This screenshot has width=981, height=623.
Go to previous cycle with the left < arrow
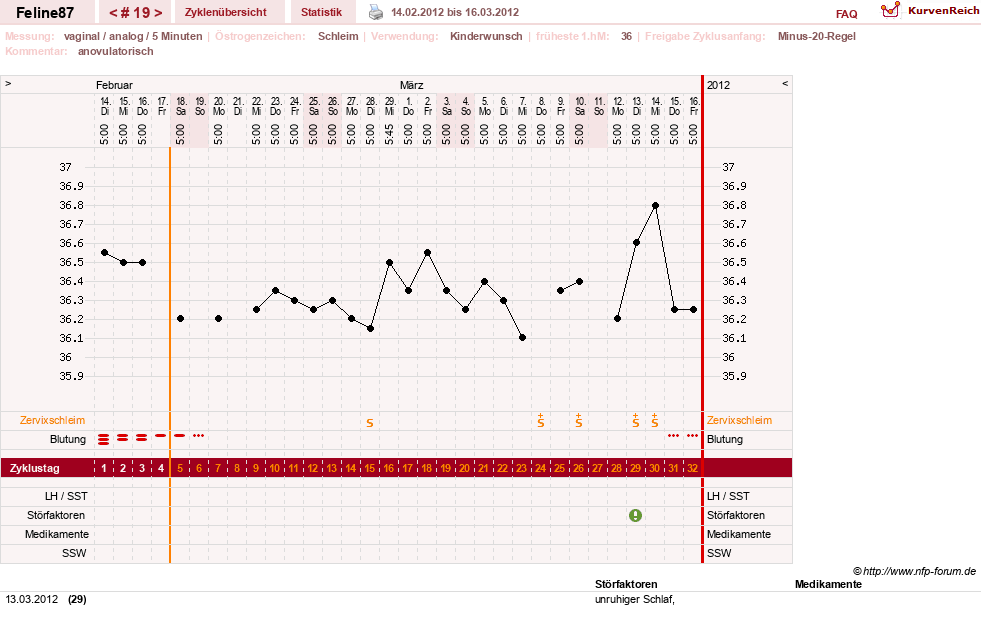pyautogui.click(x=113, y=13)
